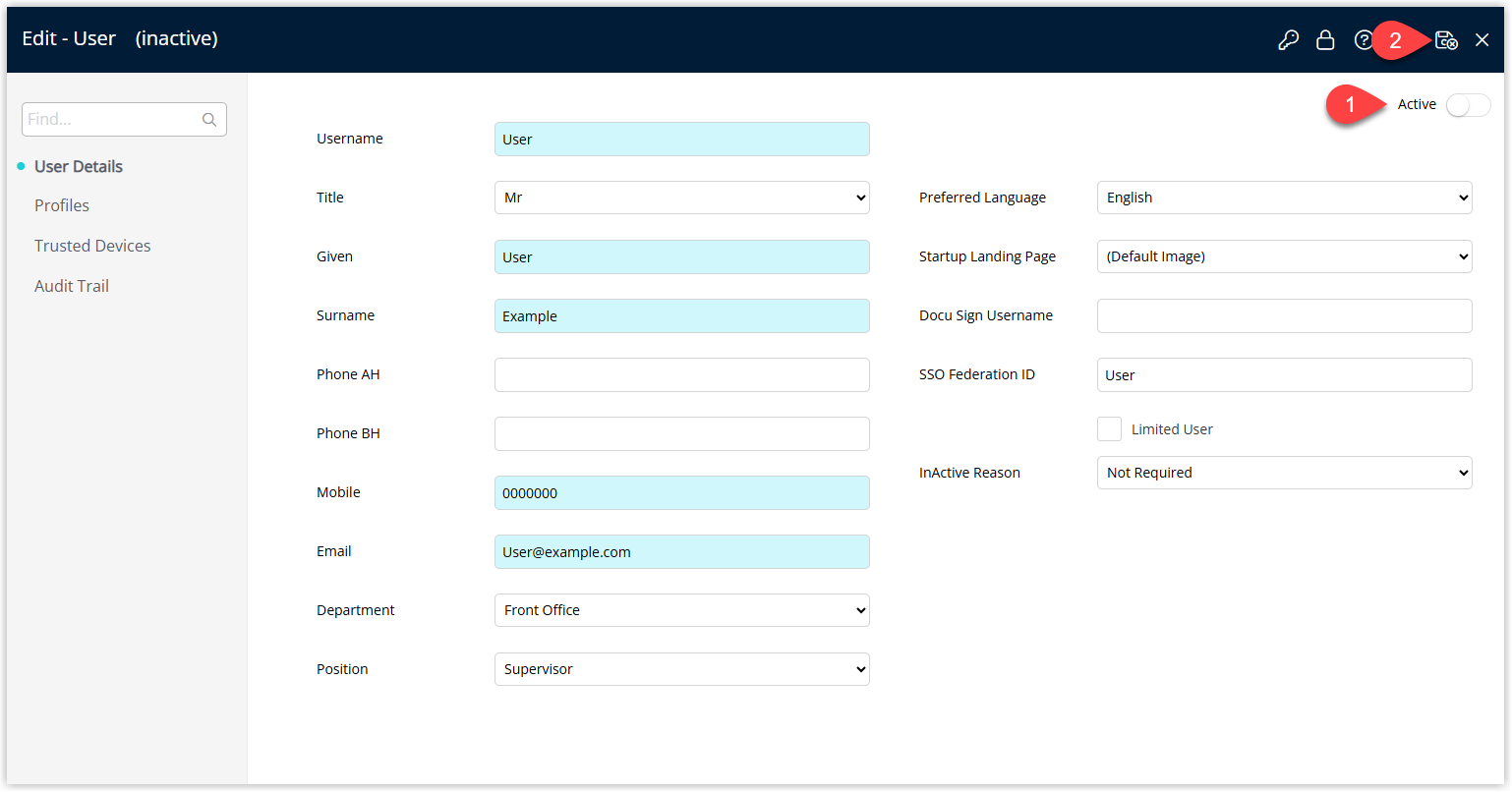Click the Mobile number field

click(x=682, y=493)
